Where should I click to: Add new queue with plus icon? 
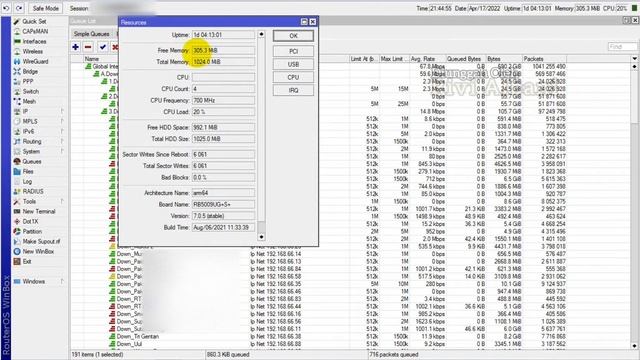(x=76, y=47)
